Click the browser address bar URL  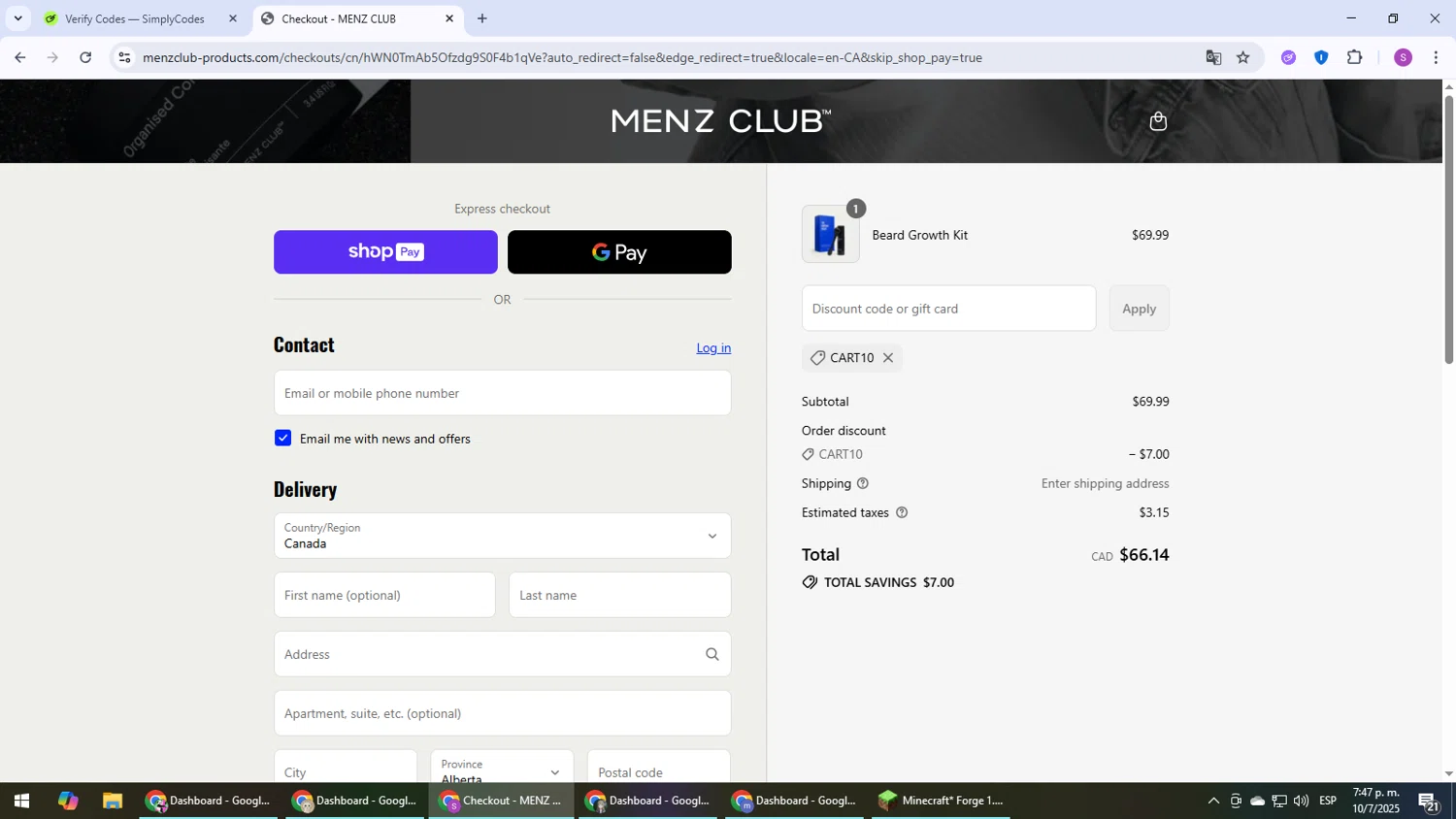562,57
